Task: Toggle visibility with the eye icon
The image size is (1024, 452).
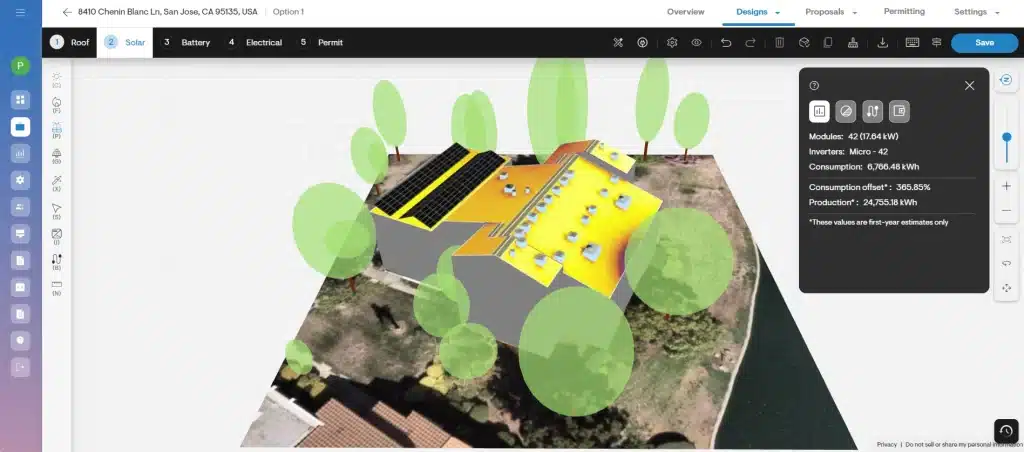Action: [696, 43]
